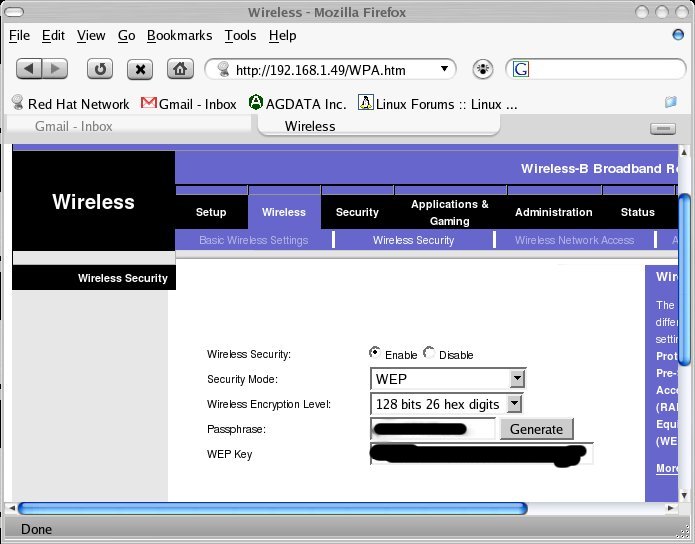Viewport: 695px width, 544px height.
Task: Select the Enable wireless security radio
Action: (x=375, y=353)
